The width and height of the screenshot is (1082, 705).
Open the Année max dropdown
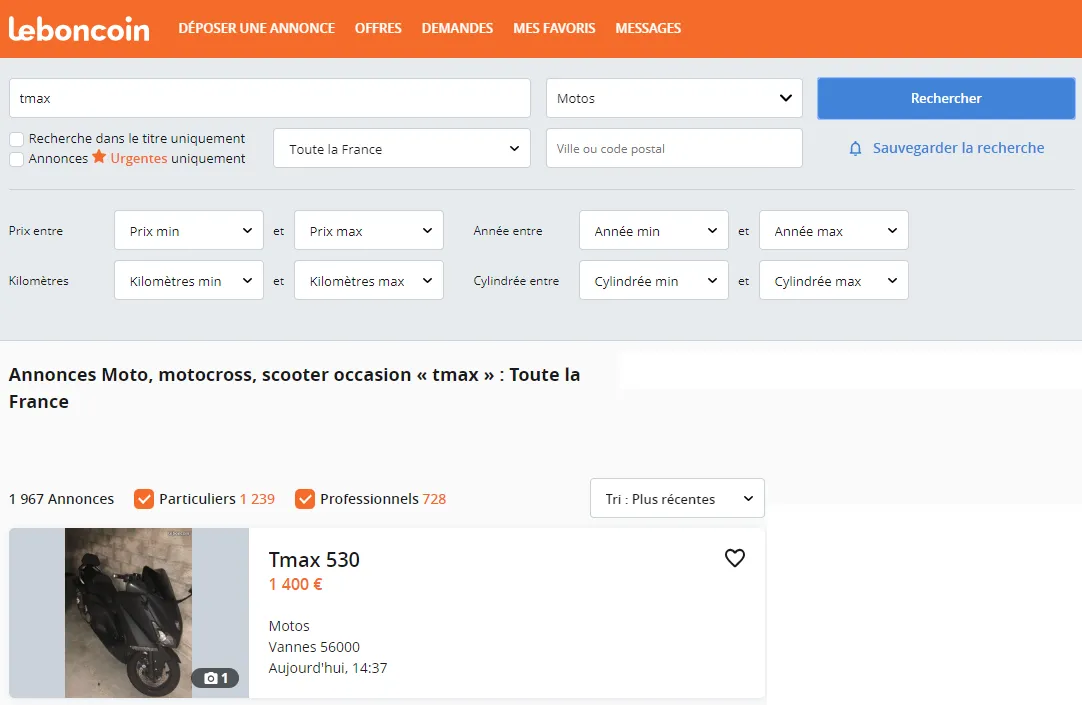(x=834, y=230)
